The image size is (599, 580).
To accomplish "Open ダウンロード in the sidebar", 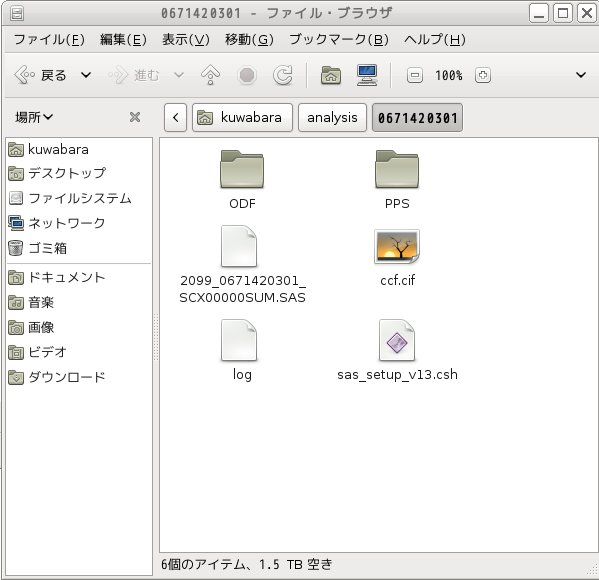I will tap(57, 377).
